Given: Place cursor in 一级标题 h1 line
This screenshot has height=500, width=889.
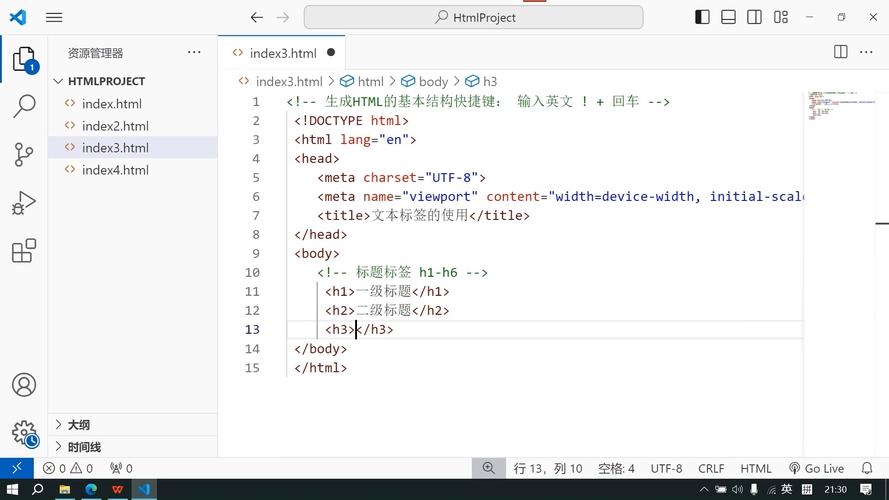Looking at the screenshot, I should [x=387, y=291].
